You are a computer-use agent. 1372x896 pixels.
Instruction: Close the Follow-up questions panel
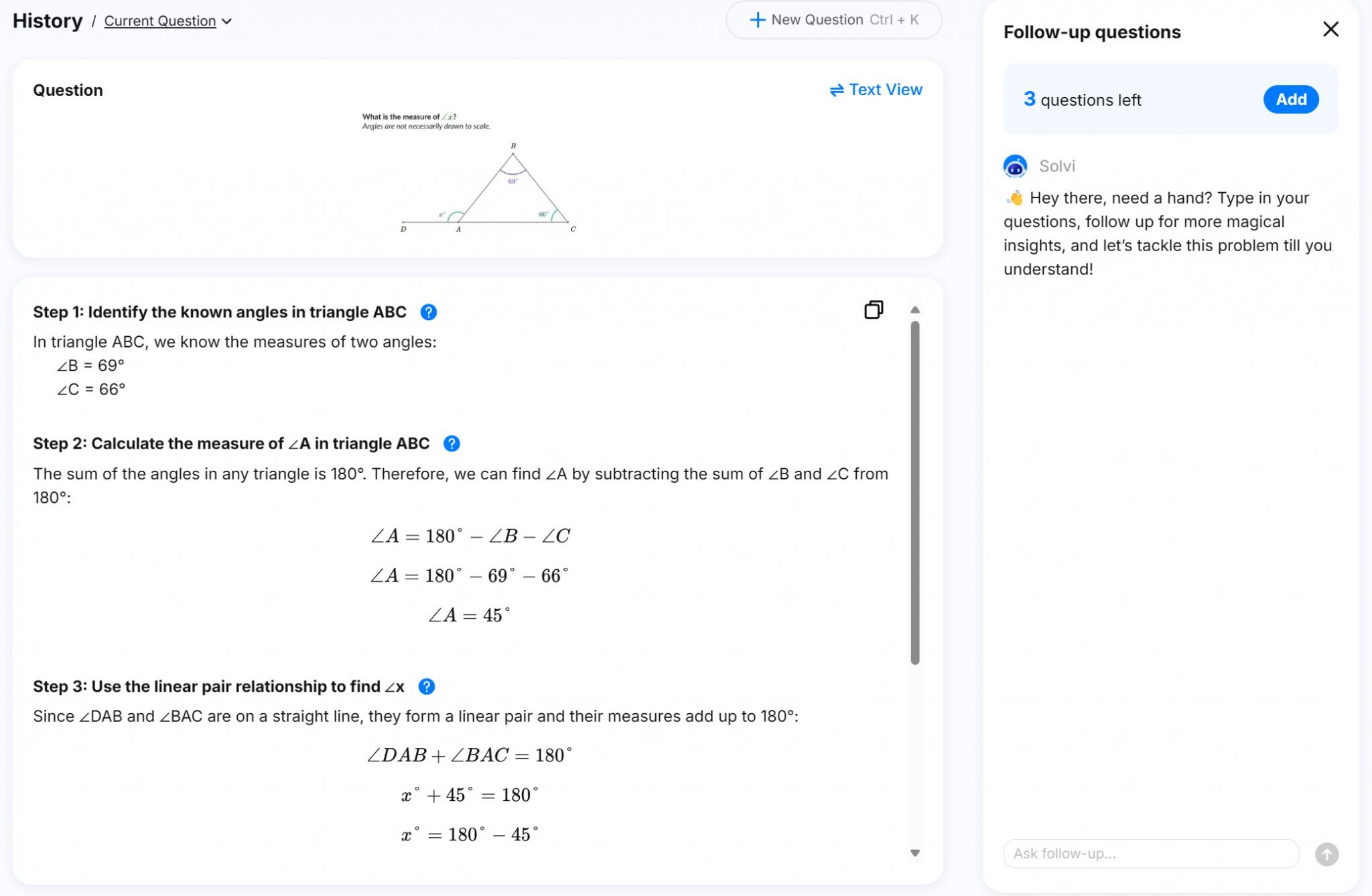click(1331, 29)
